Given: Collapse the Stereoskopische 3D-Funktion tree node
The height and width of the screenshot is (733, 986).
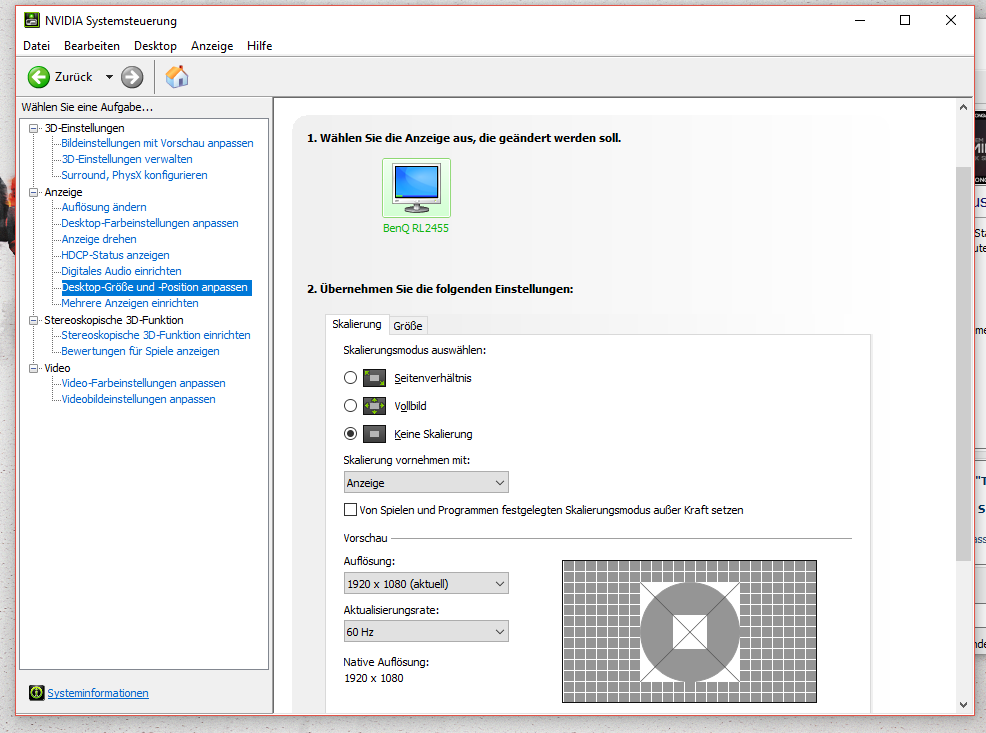Looking at the screenshot, I should 33,320.
